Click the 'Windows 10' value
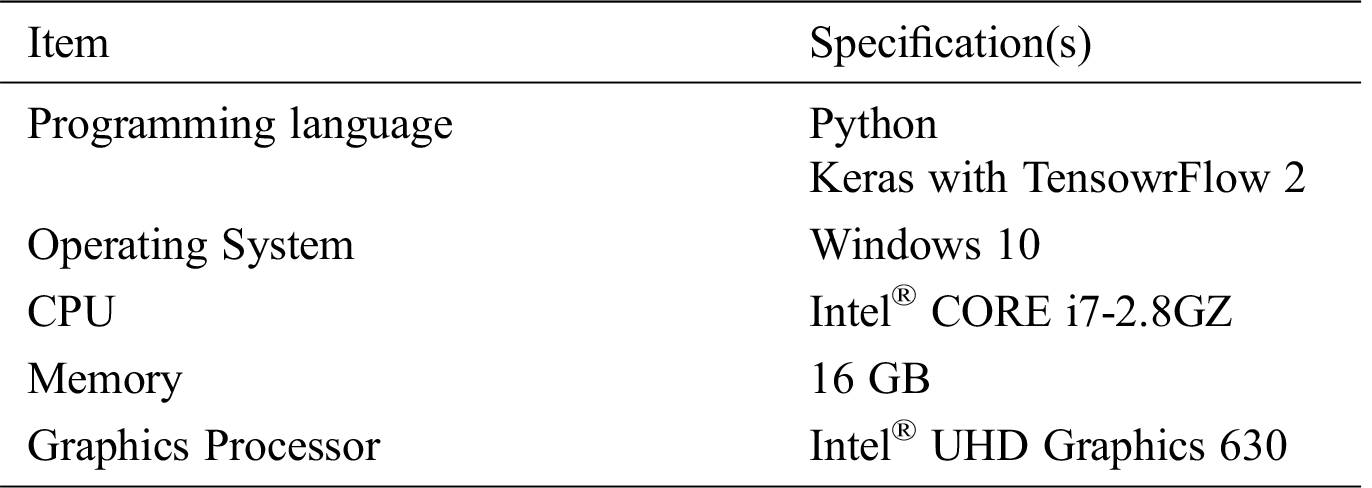1372x488 pixels. [x=925, y=247]
